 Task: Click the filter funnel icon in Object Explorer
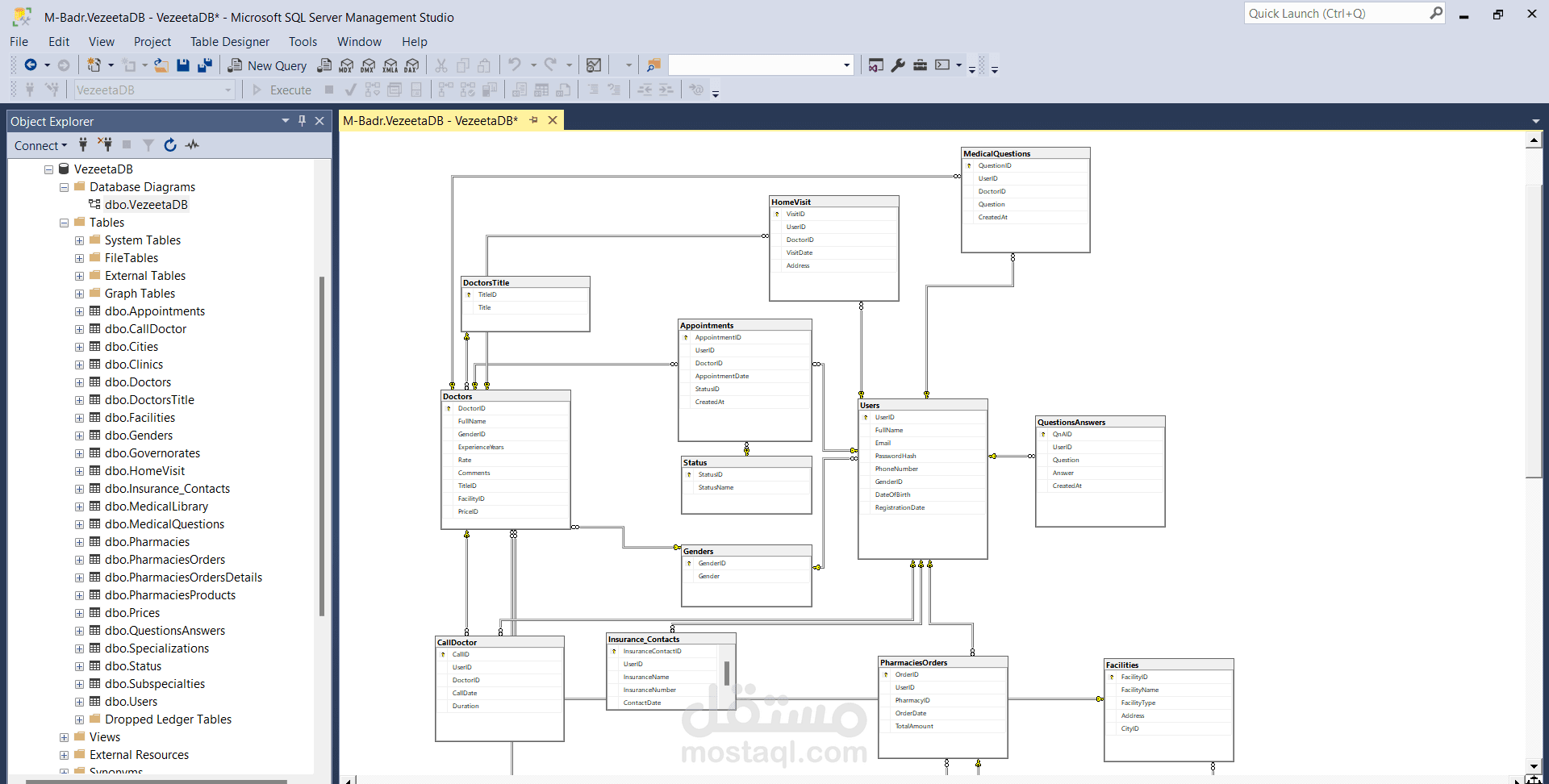(148, 145)
